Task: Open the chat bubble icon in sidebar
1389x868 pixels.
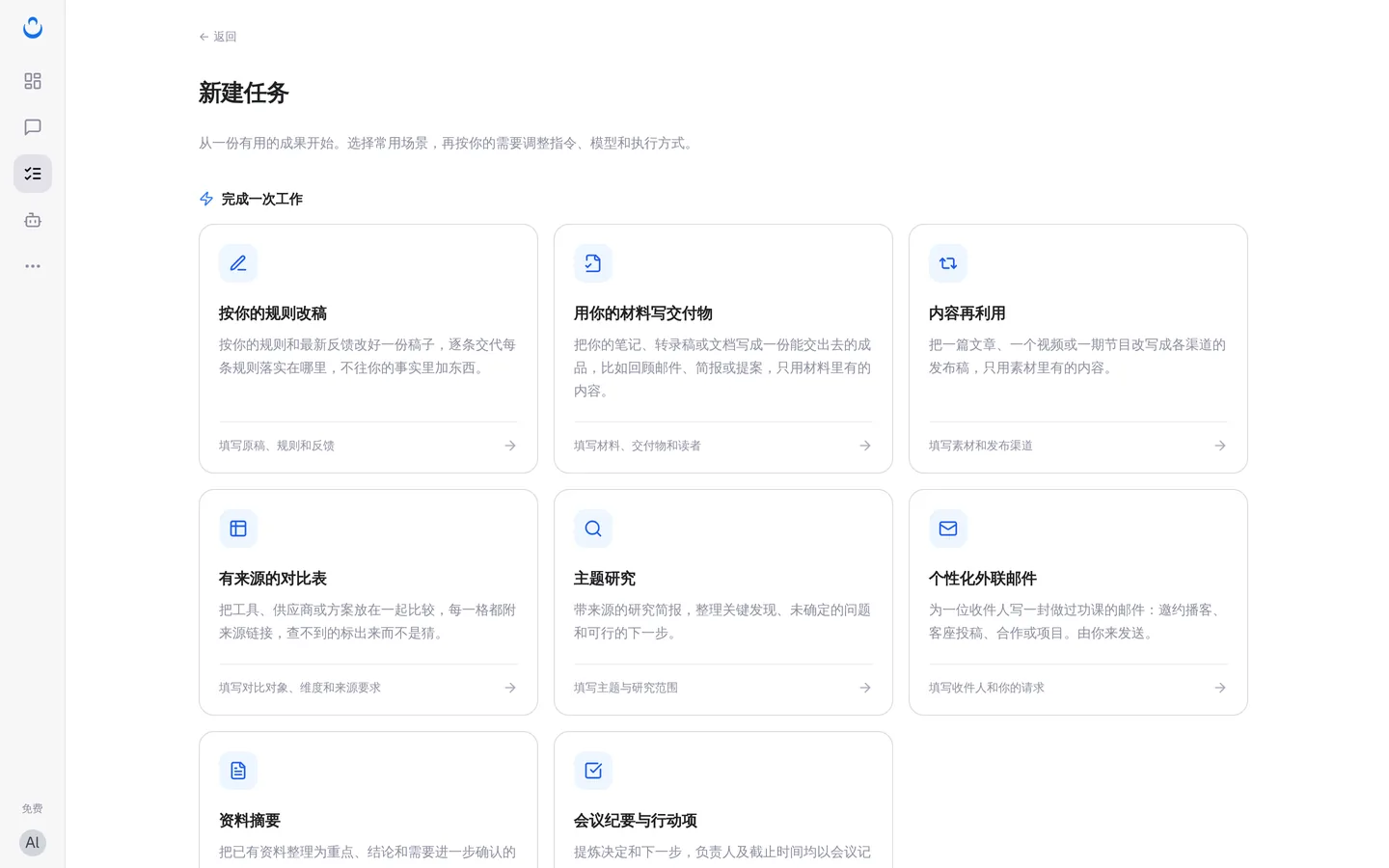Action: [33, 127]
